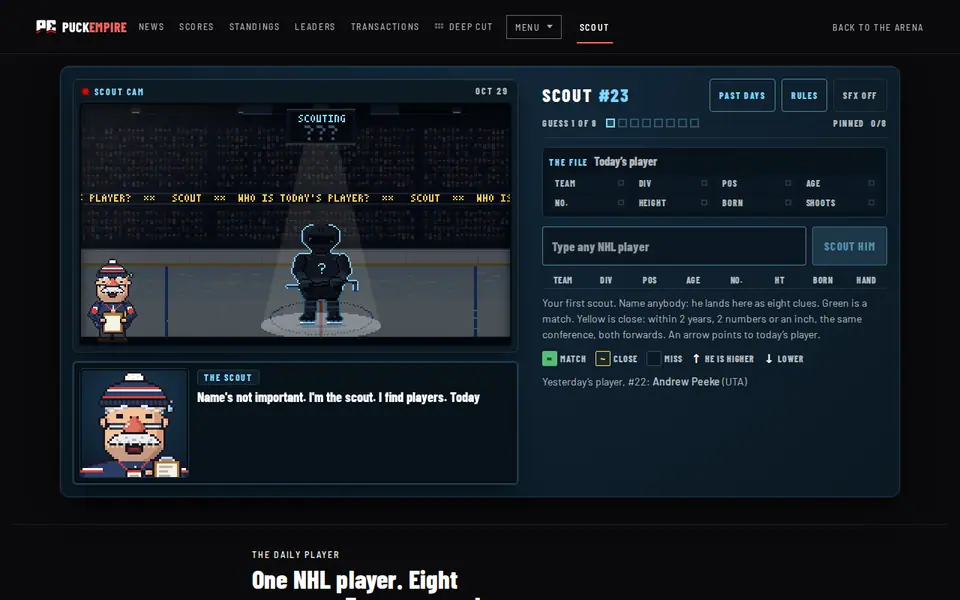Click the red Scout Cam recording dot
This screenshot has height=600, width=960.
point(85,92)
